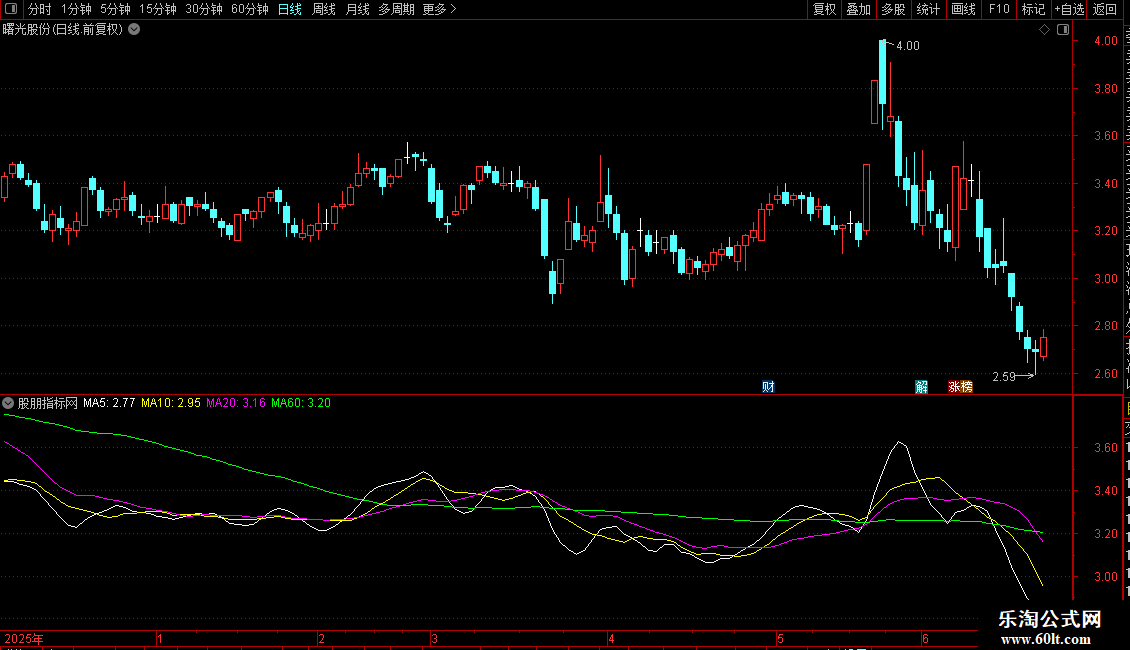
Task: Click the MA20: 3.18 label
Action: [x=236, y=403]
